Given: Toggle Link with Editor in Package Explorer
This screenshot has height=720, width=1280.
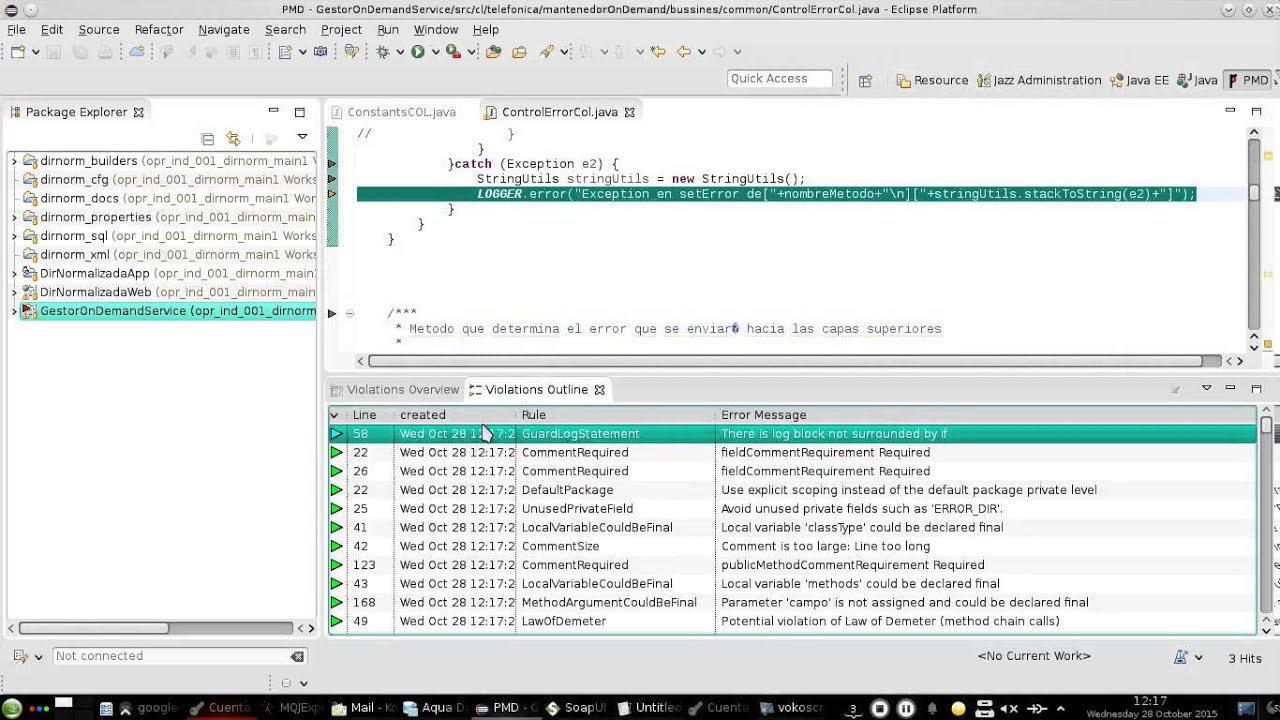Looking at the screenshot, I should coord(233,139).
